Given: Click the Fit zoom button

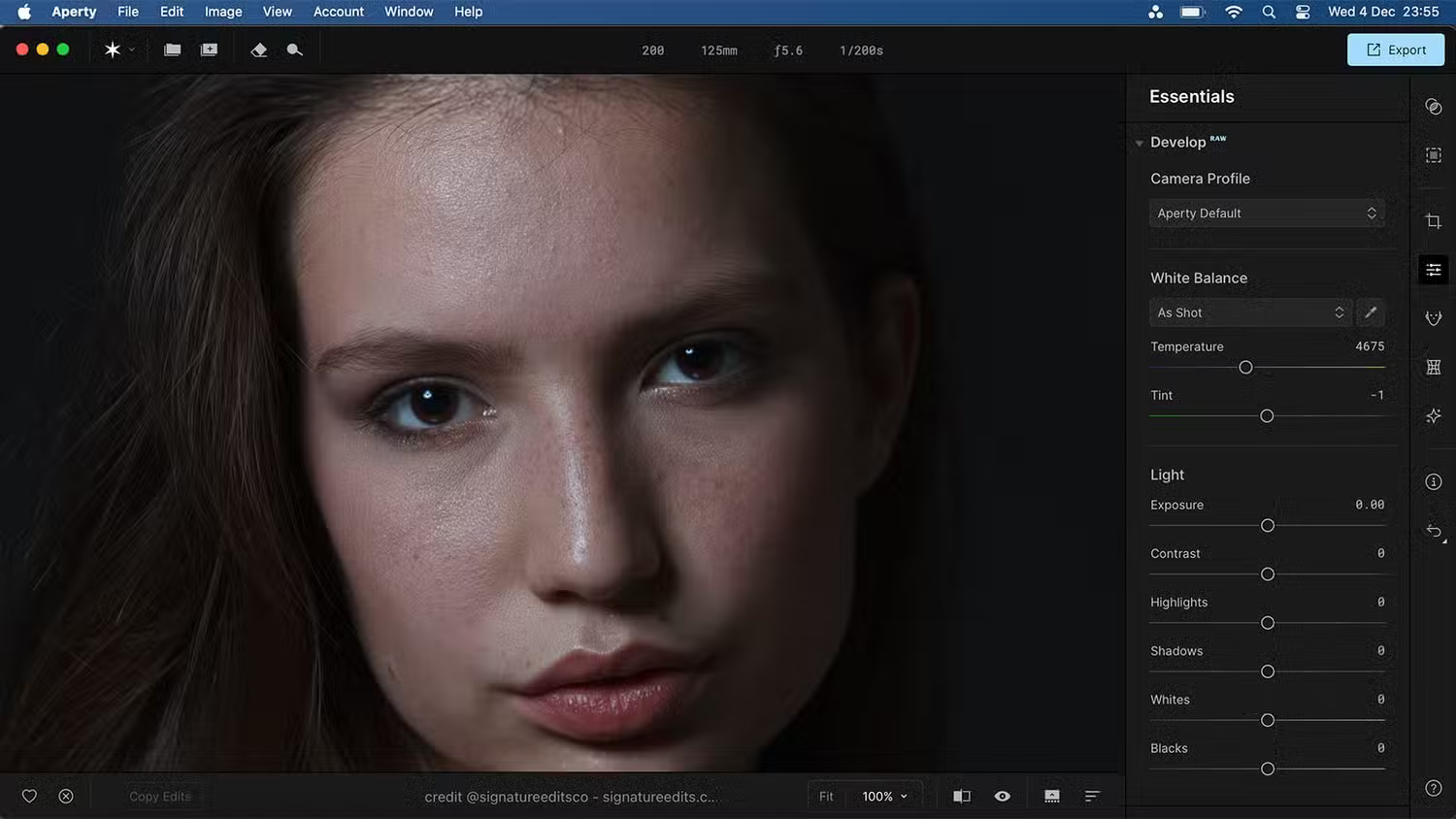Looking at the screenshot, I should coord(826,796).
